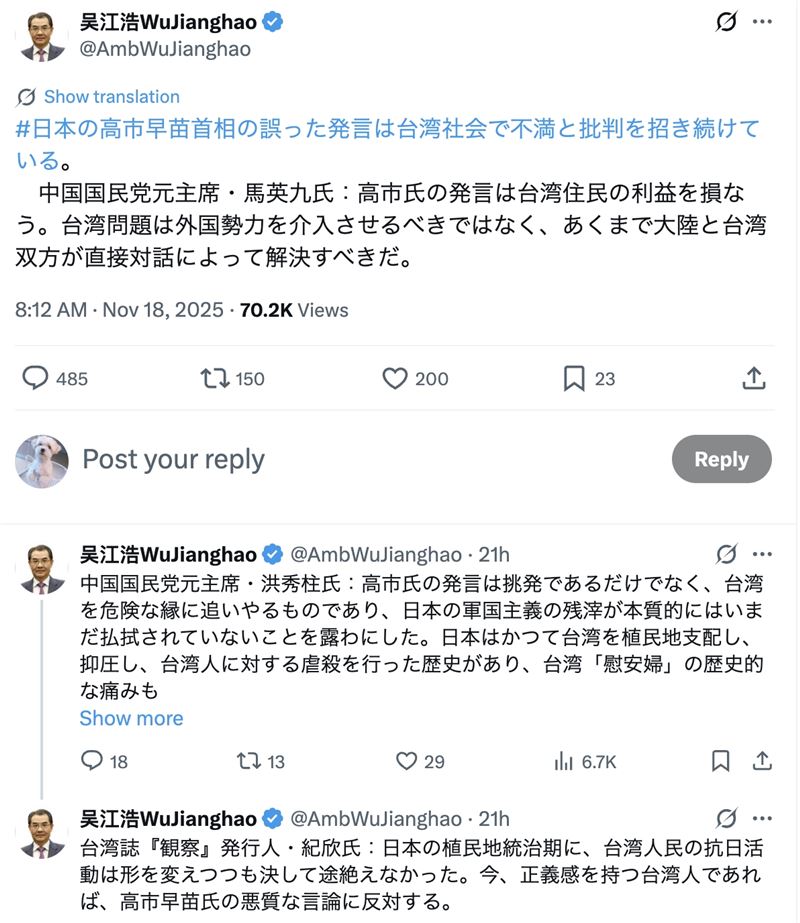Click the reply count icon showing 485
This screenshot has width=800, height=923.
pos(36,378)
